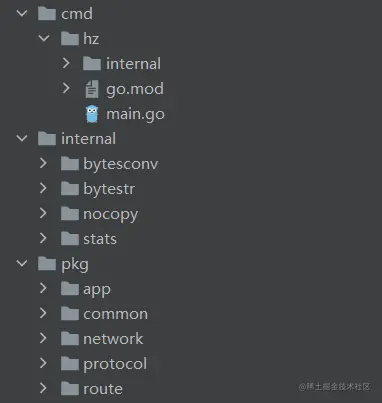Click the Go gopher icon beside main.go
The width and height of the screenshot is (382, 403).
tap(92, 114)
